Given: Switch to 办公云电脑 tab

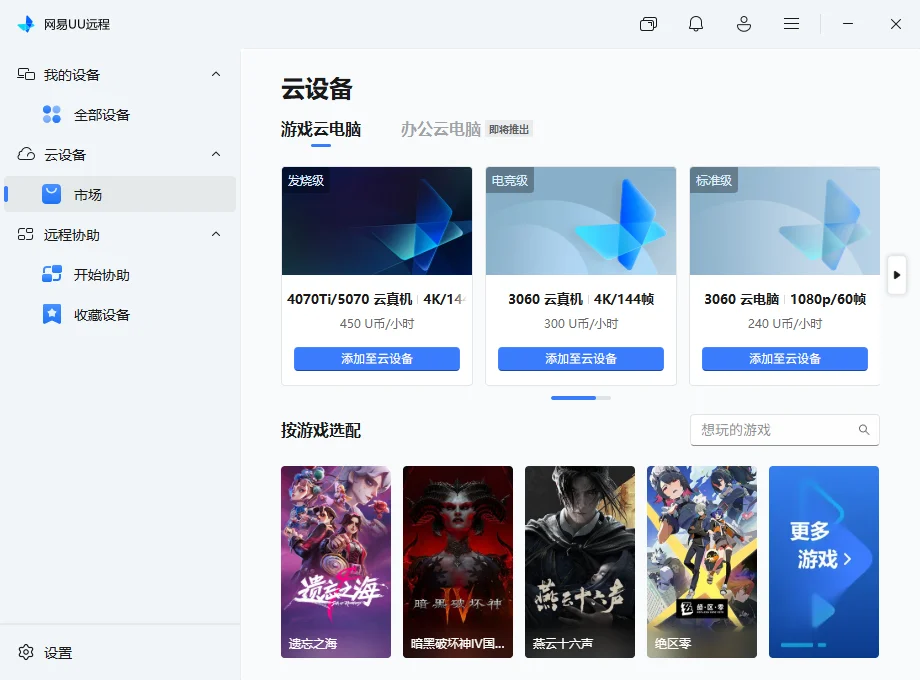Looking at the screenshot, I should pos(441,129).
